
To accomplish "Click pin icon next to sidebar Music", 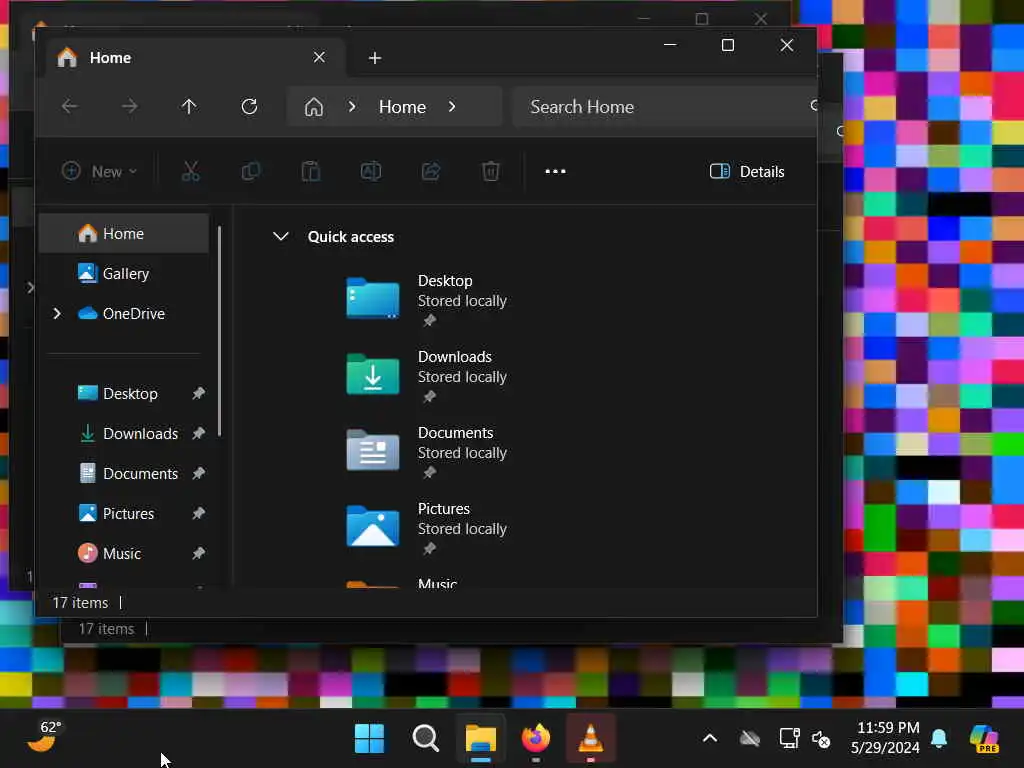I will click(x=199, y=553).
